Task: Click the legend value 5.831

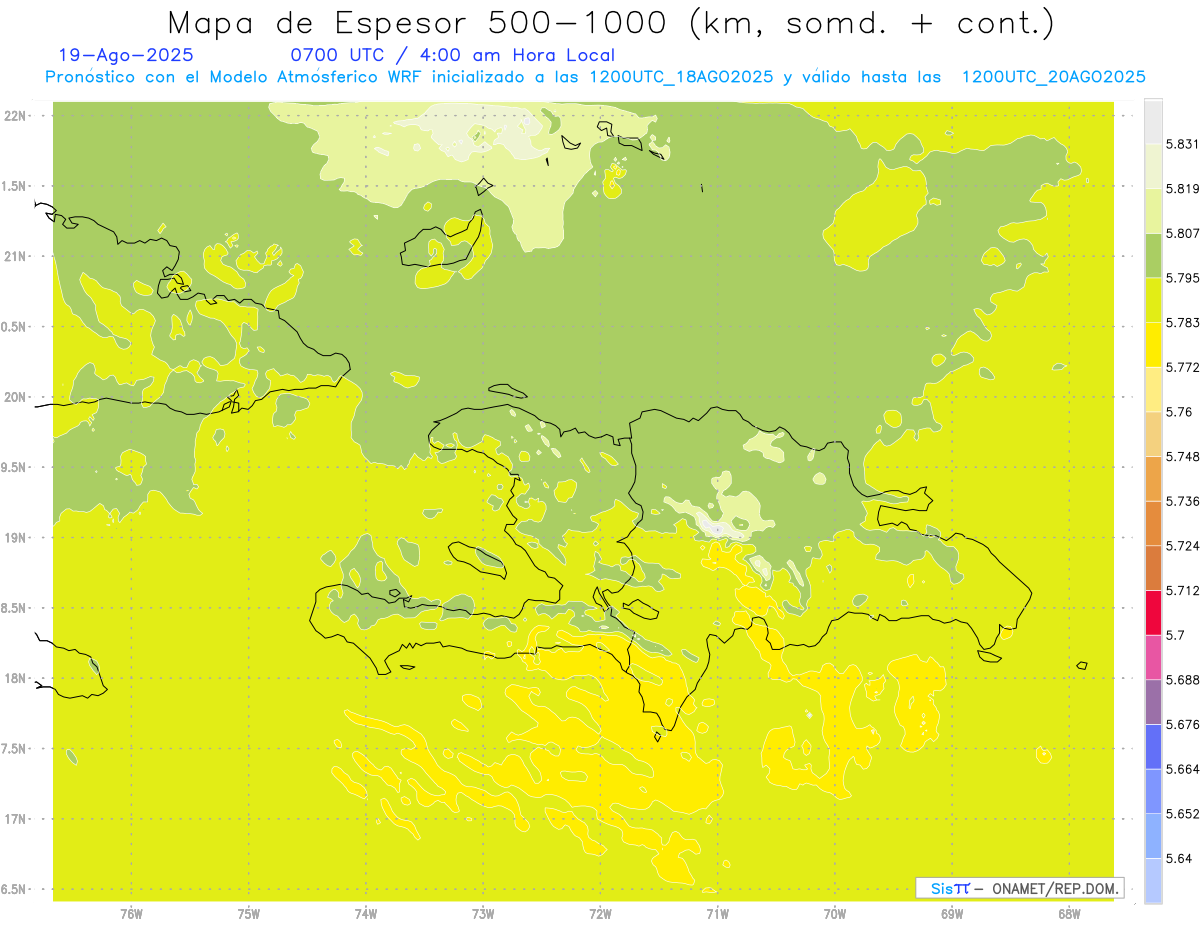Action: [1183, 144]
